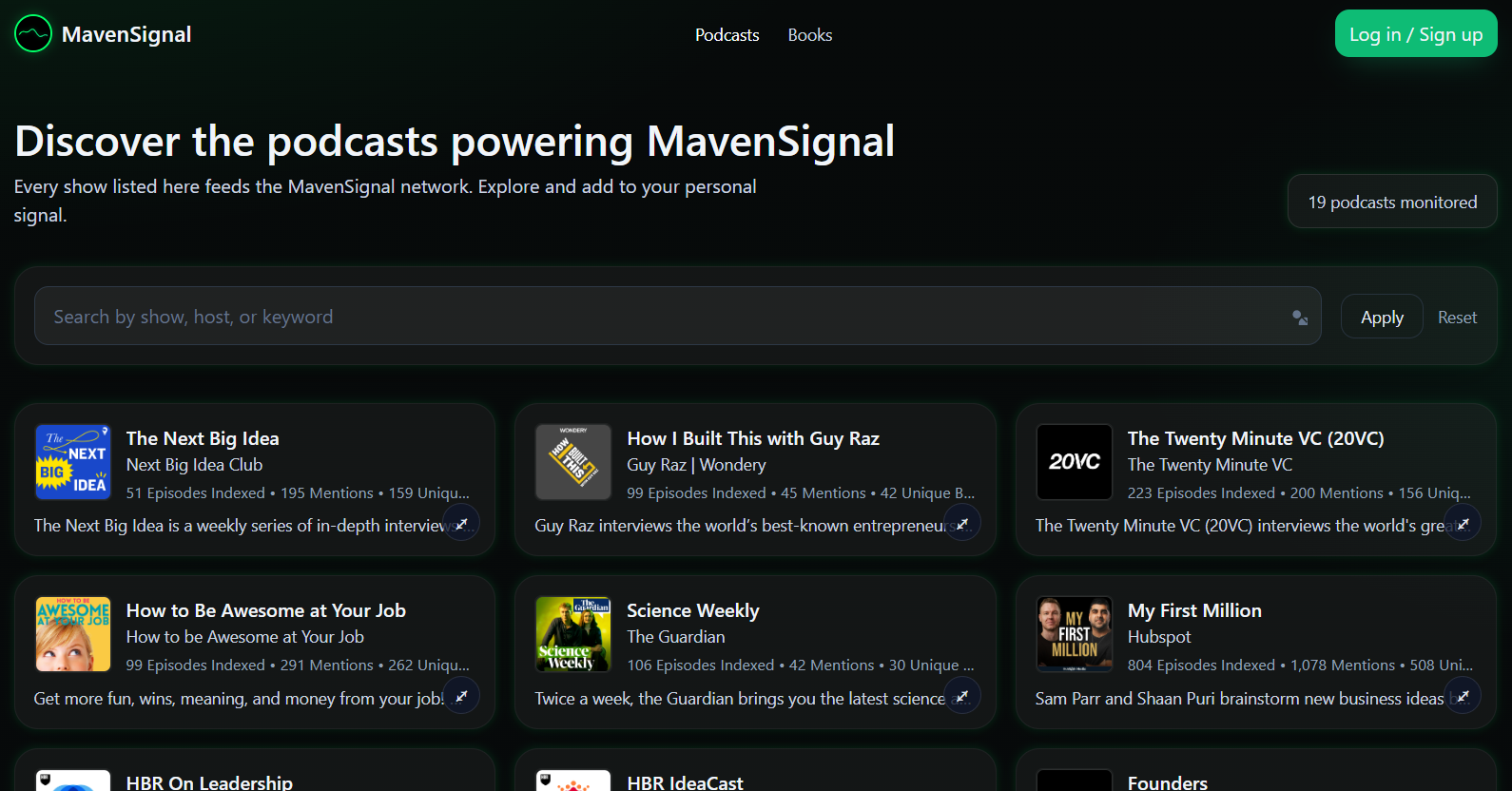Image resolution: width=1512 pixels, height=791 pixels.
Task: Expand The Next Big Idea card description
Action: coord(461,523)
